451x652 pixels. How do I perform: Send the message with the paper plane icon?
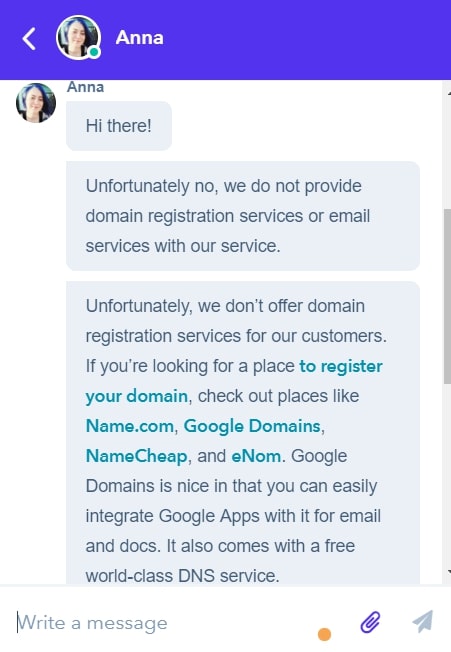[423, 622]
